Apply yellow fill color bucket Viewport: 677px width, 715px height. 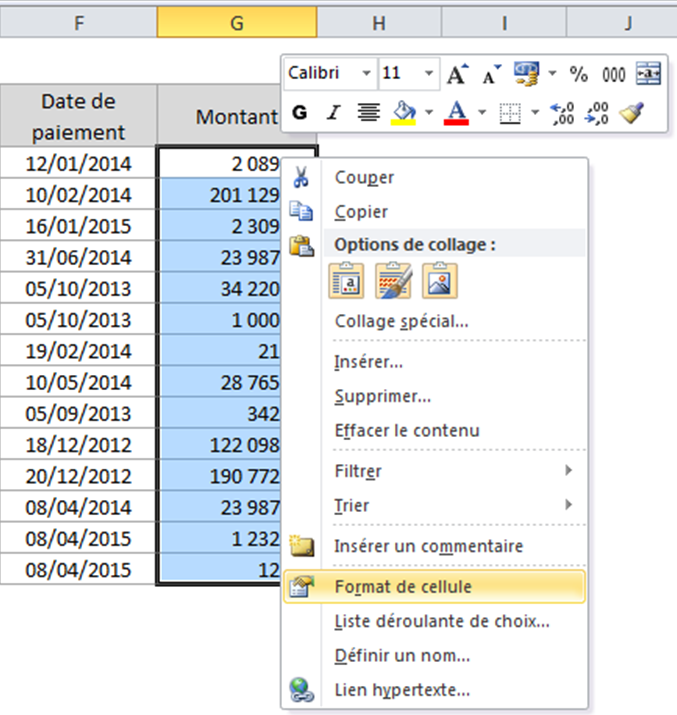[x=403, y=113]
